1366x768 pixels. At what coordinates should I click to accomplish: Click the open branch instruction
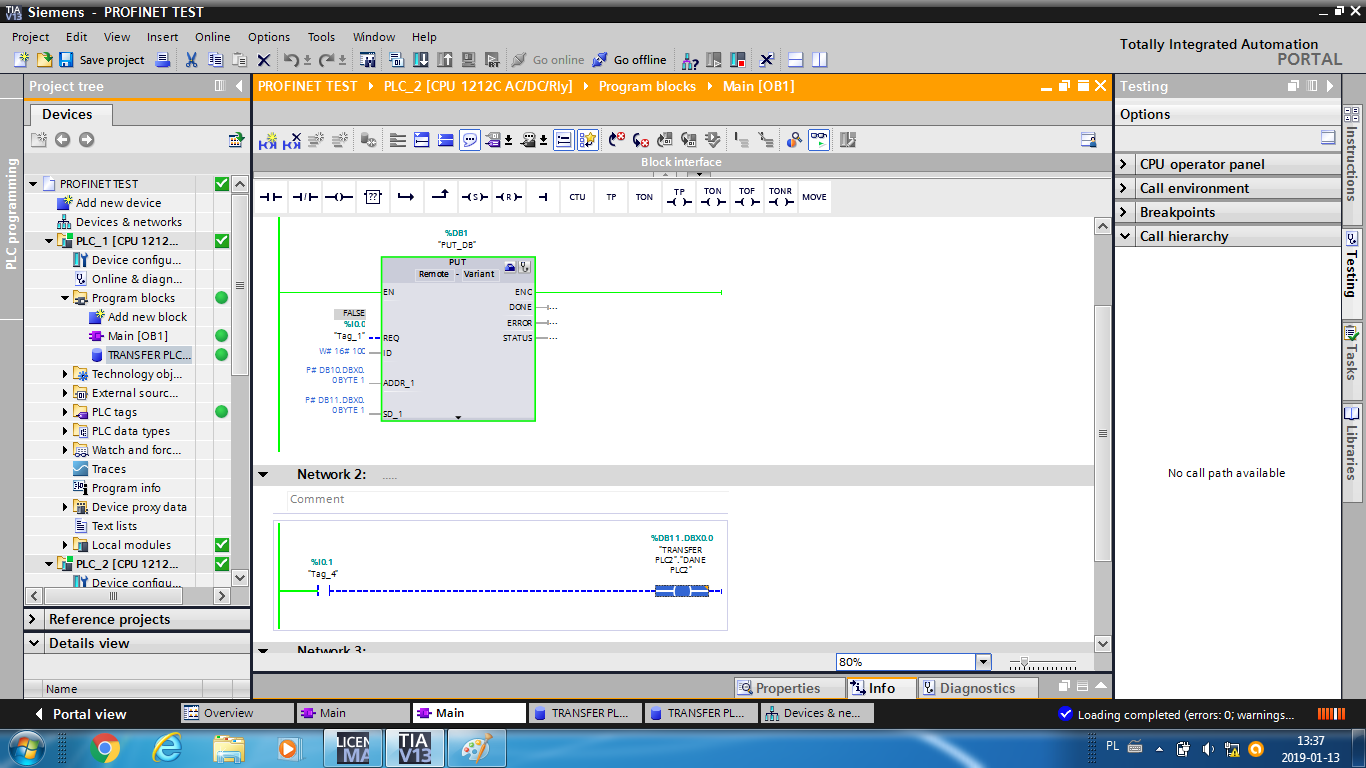[x=406, y=197]
